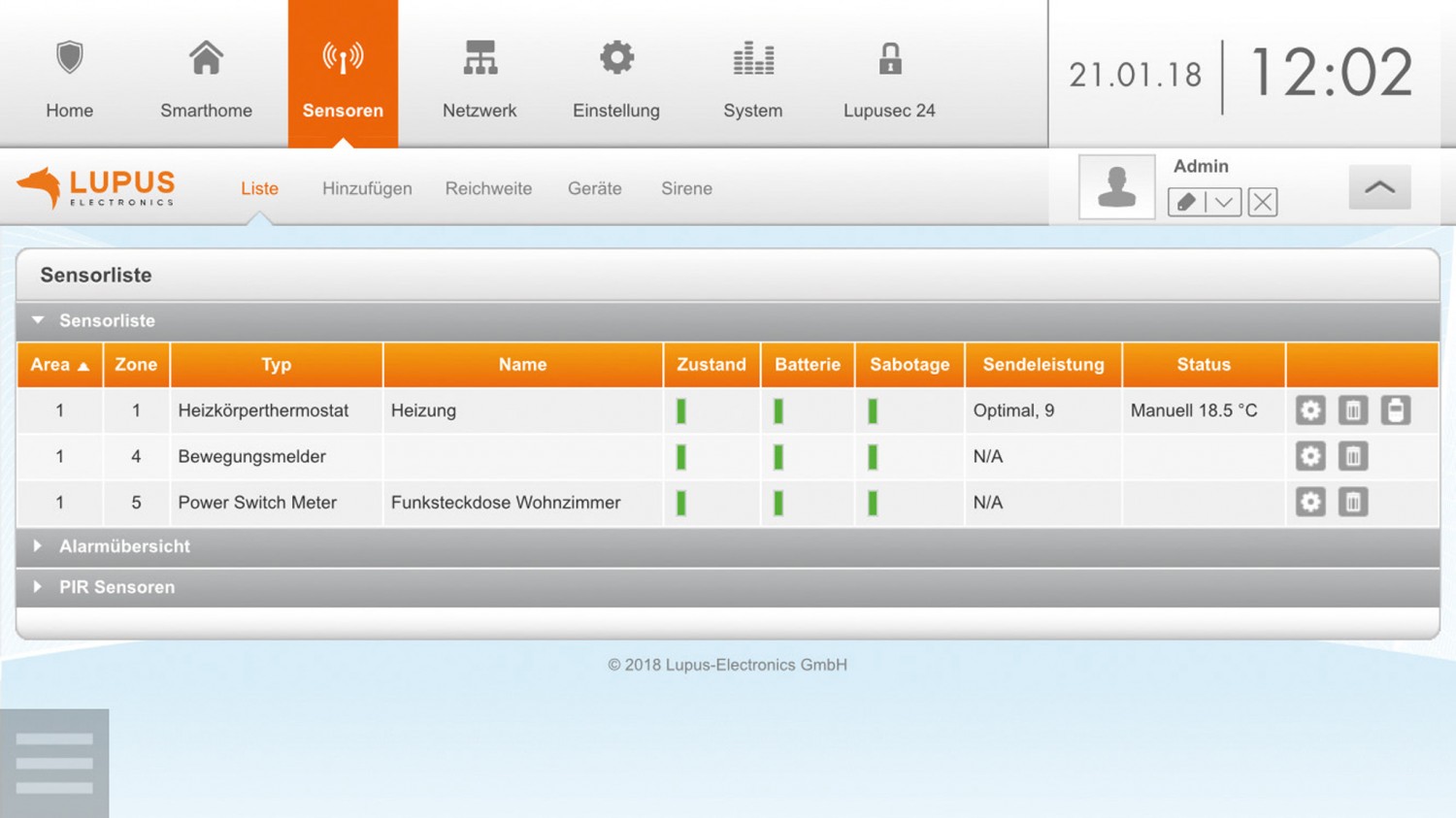The image size is (1456, 818).
Task: Delete the Bewegungsmelder sensor
Action: pos(1353,456)
